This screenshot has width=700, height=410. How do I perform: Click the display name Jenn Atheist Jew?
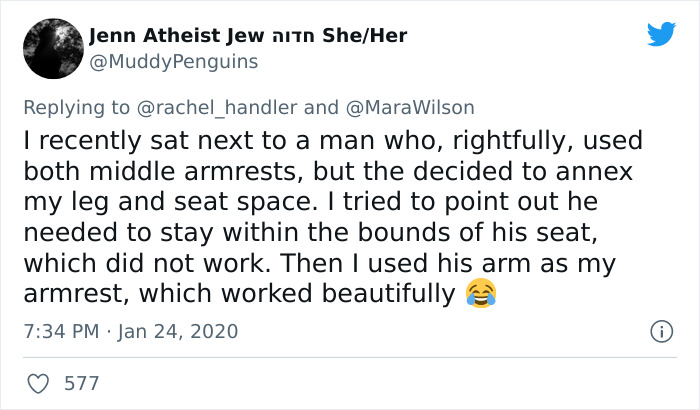[175, 36]
